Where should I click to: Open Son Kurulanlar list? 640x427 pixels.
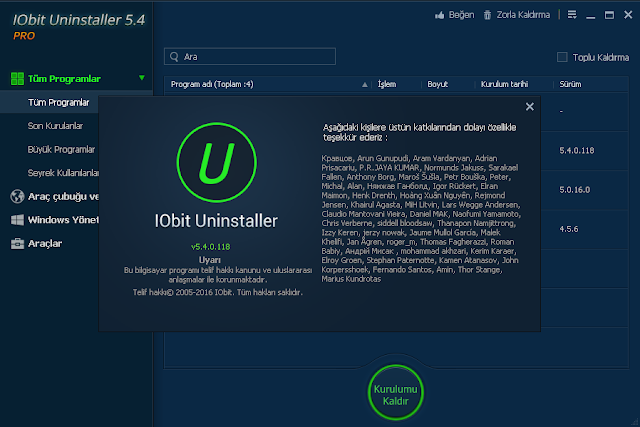[x=55, y=126]
